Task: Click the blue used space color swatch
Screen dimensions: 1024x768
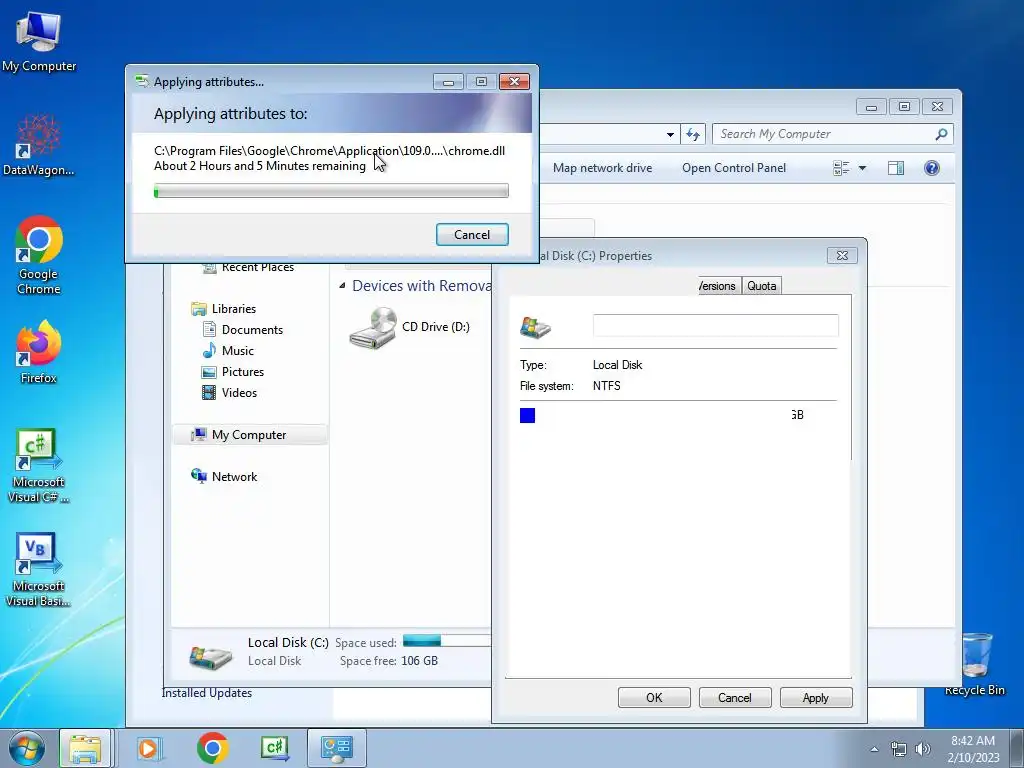Action: (x=528, y=415)
